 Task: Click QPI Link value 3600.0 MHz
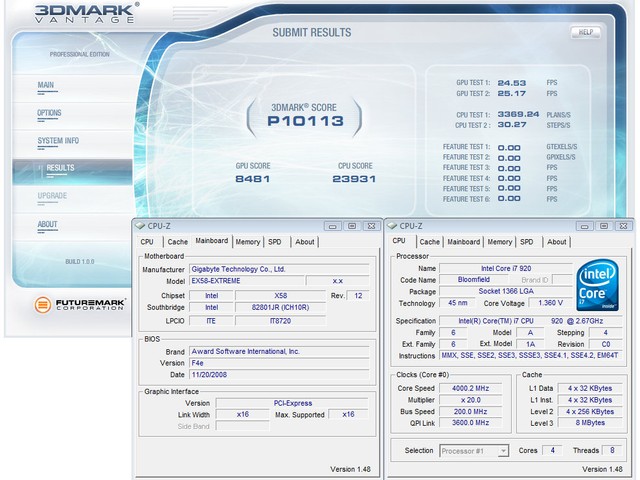coord(470,423)
